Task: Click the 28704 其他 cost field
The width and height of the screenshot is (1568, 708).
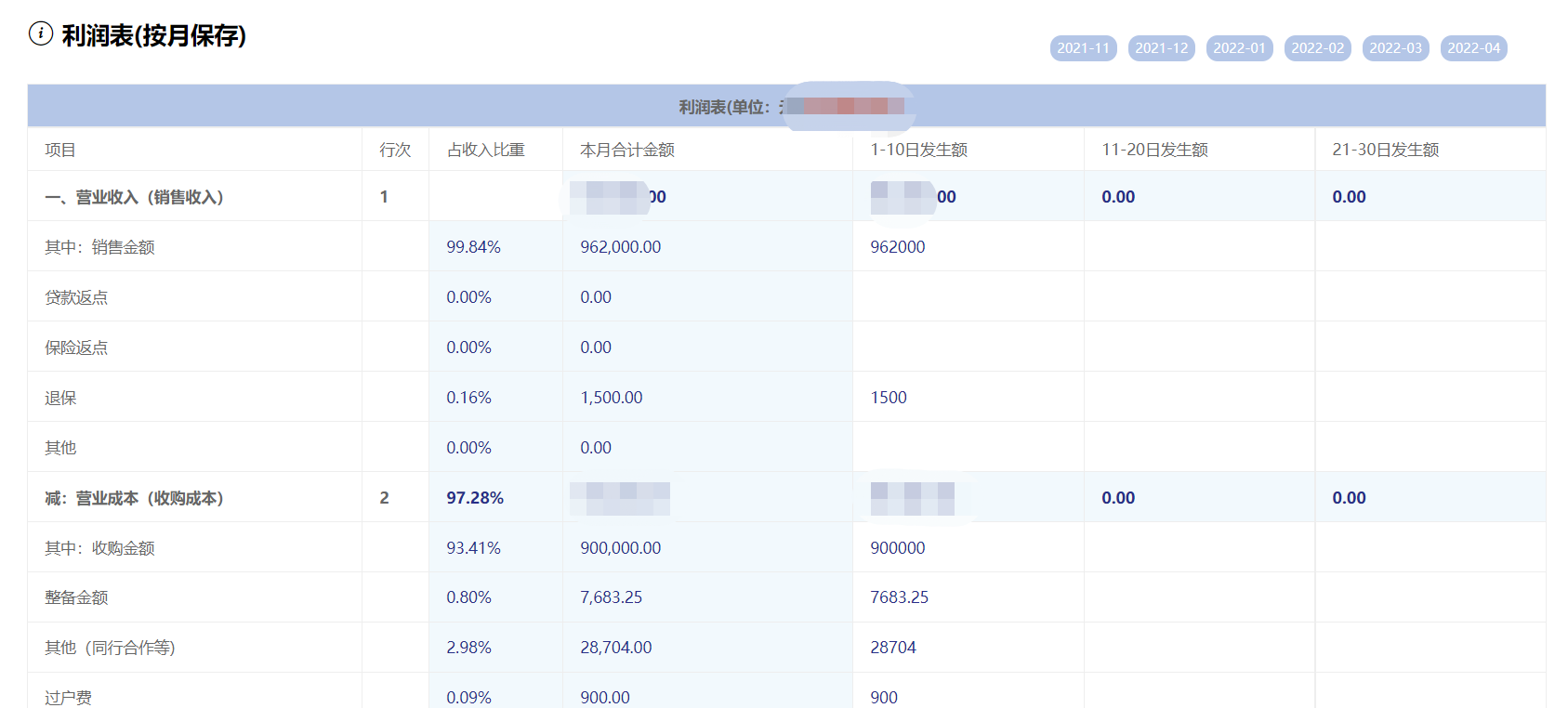Action: [967, 648]
